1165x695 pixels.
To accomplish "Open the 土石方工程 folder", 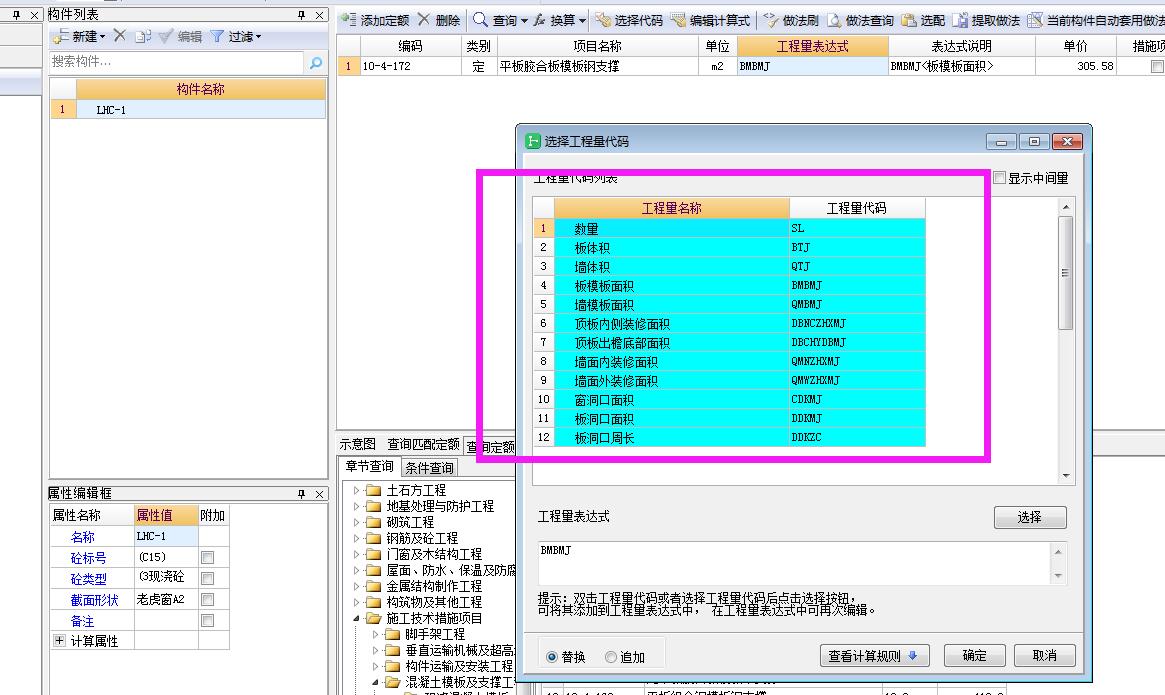I will click(374, 490).
